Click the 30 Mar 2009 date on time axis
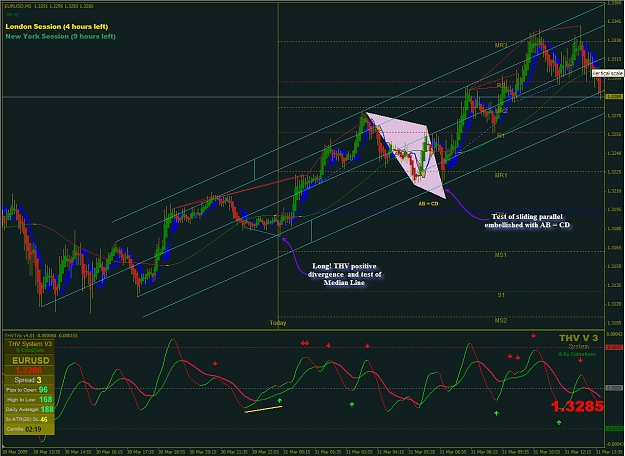 [x=14, y=452]
